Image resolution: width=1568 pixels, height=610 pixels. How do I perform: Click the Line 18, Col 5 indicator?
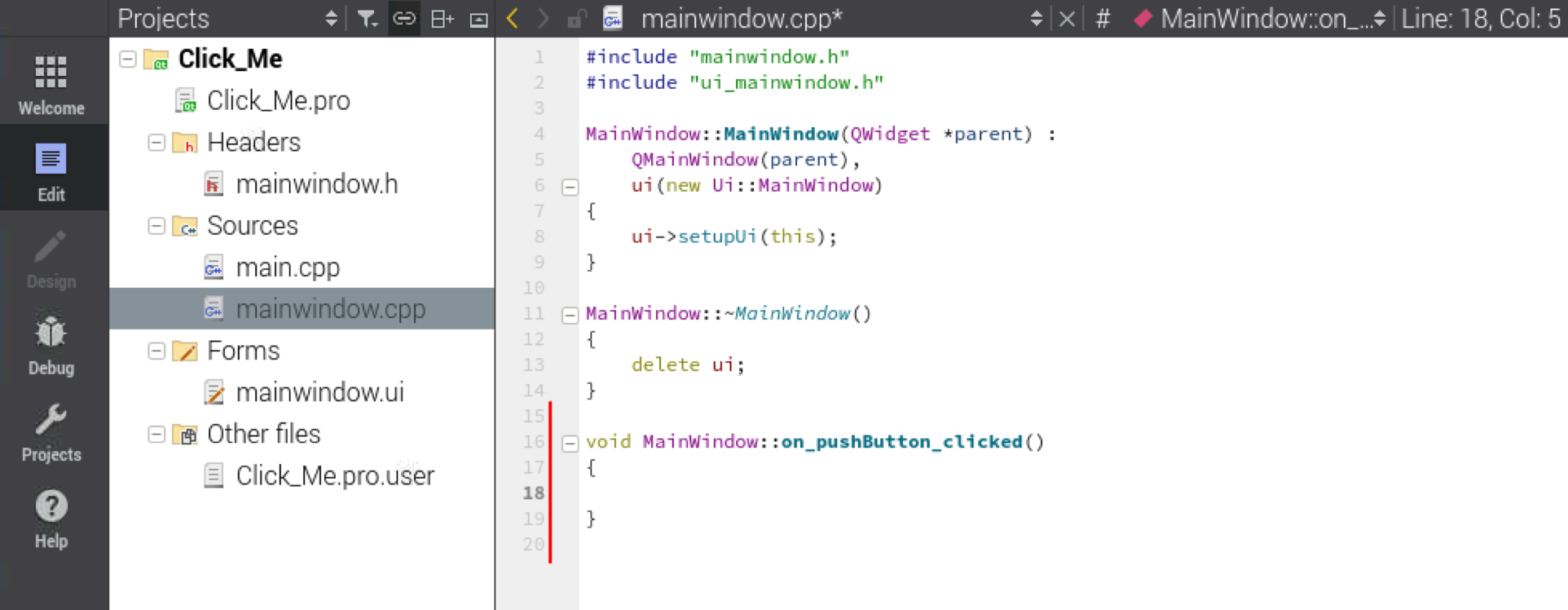pos(1480,19)
